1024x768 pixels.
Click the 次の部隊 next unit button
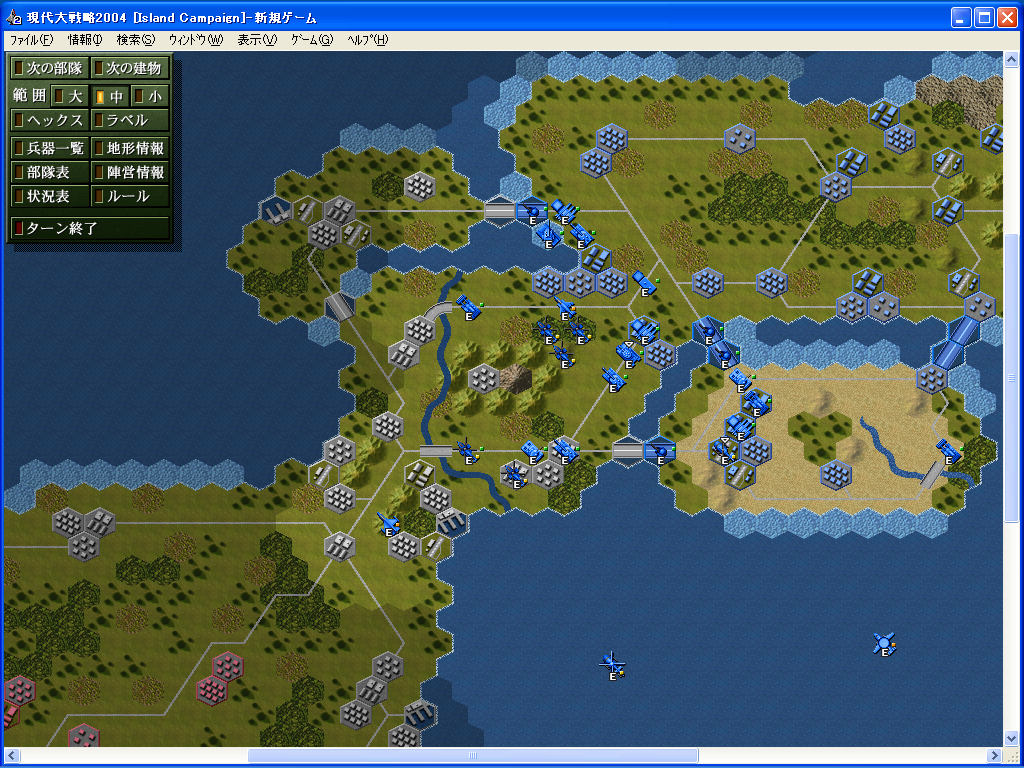48,68
